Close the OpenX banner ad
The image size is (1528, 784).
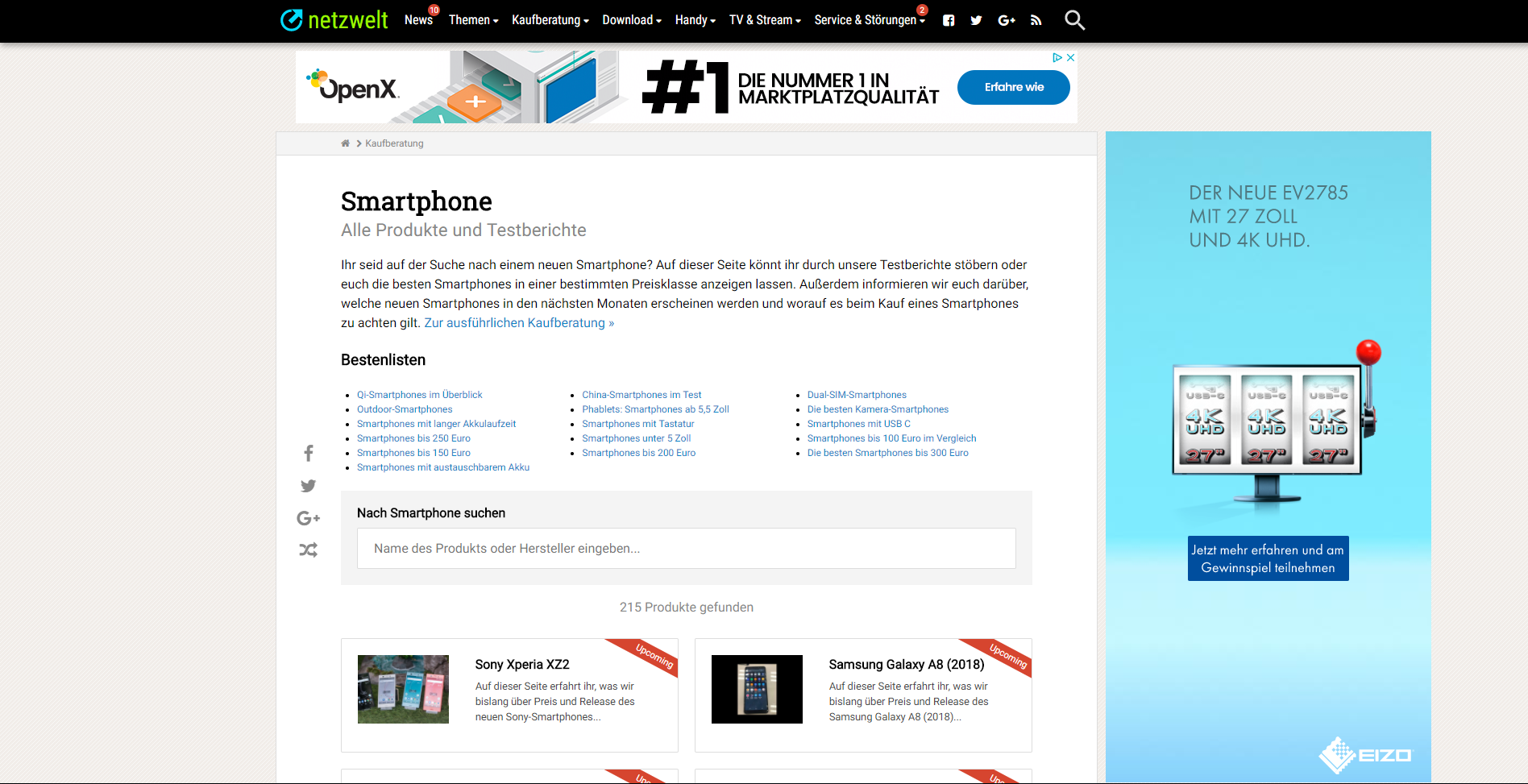point(1070,57)
